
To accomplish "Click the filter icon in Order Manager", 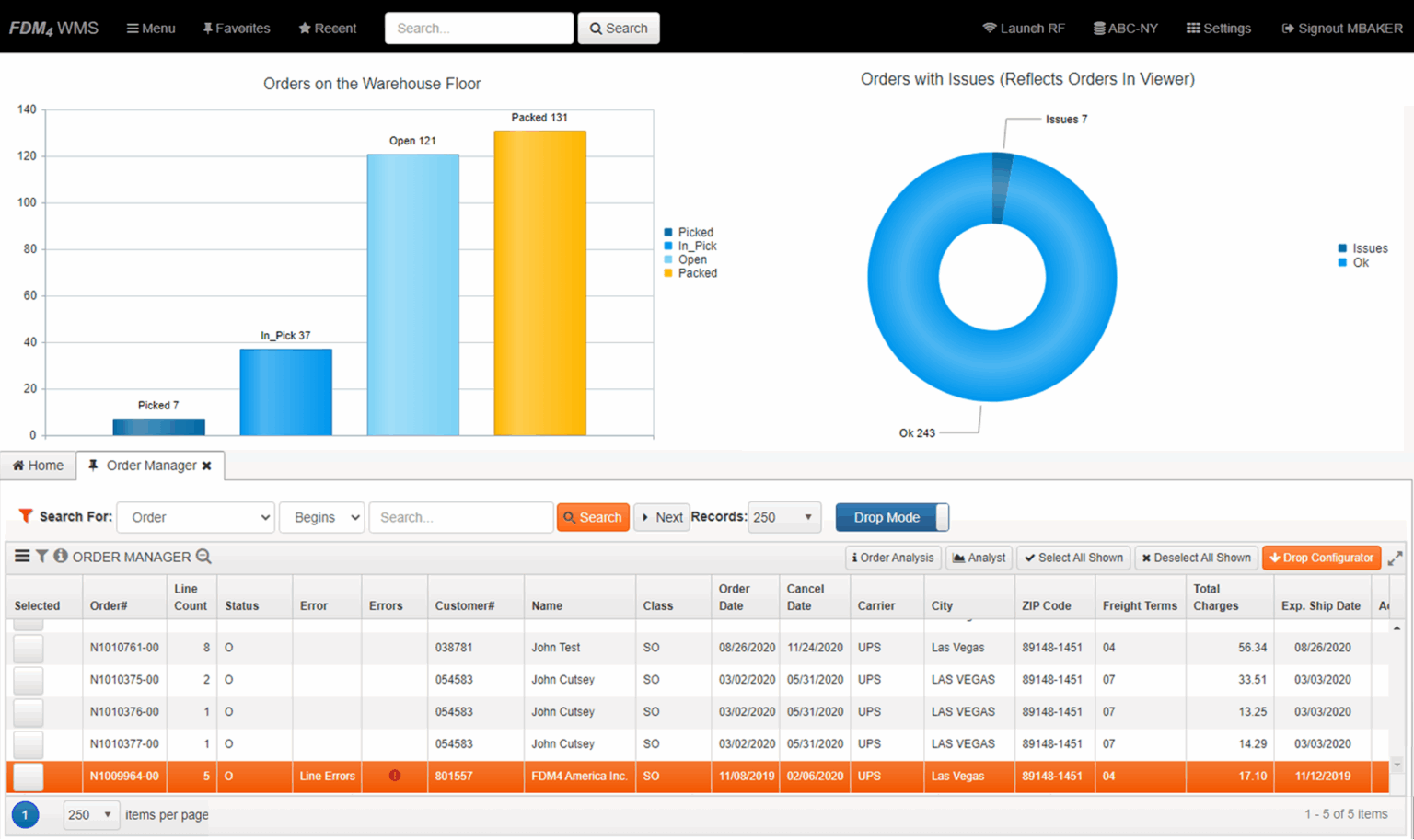I will click(x=41, y=557).
